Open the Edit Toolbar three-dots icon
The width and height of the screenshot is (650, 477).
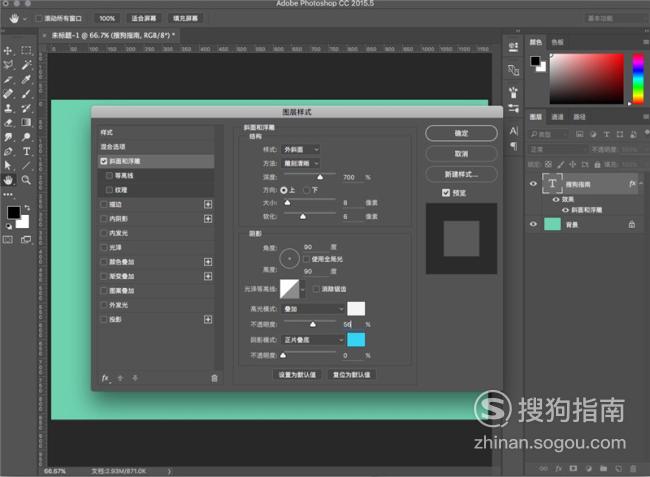pyautogui.click(x=8, y=194)
